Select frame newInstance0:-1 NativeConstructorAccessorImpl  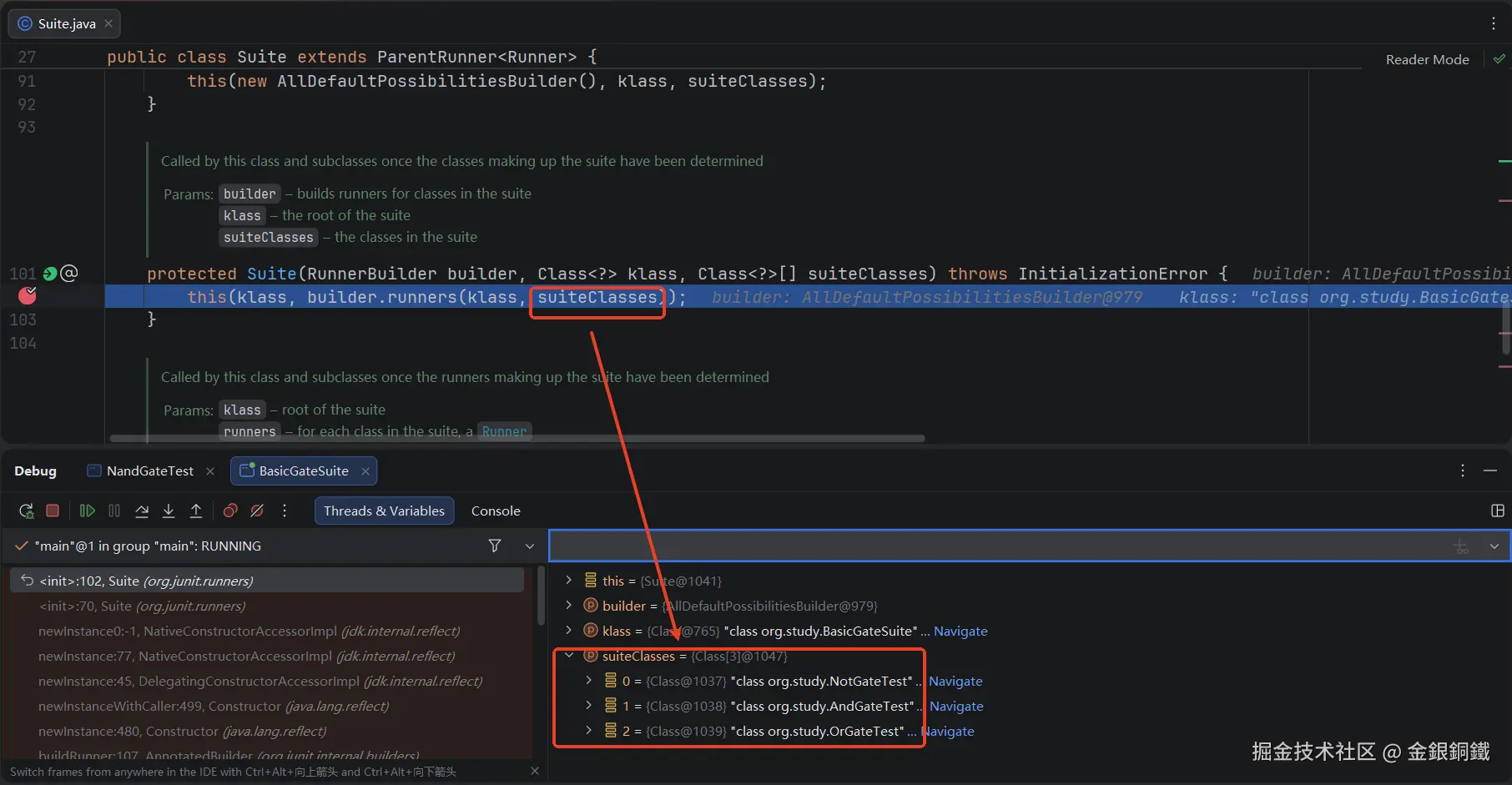pos(267,631)
